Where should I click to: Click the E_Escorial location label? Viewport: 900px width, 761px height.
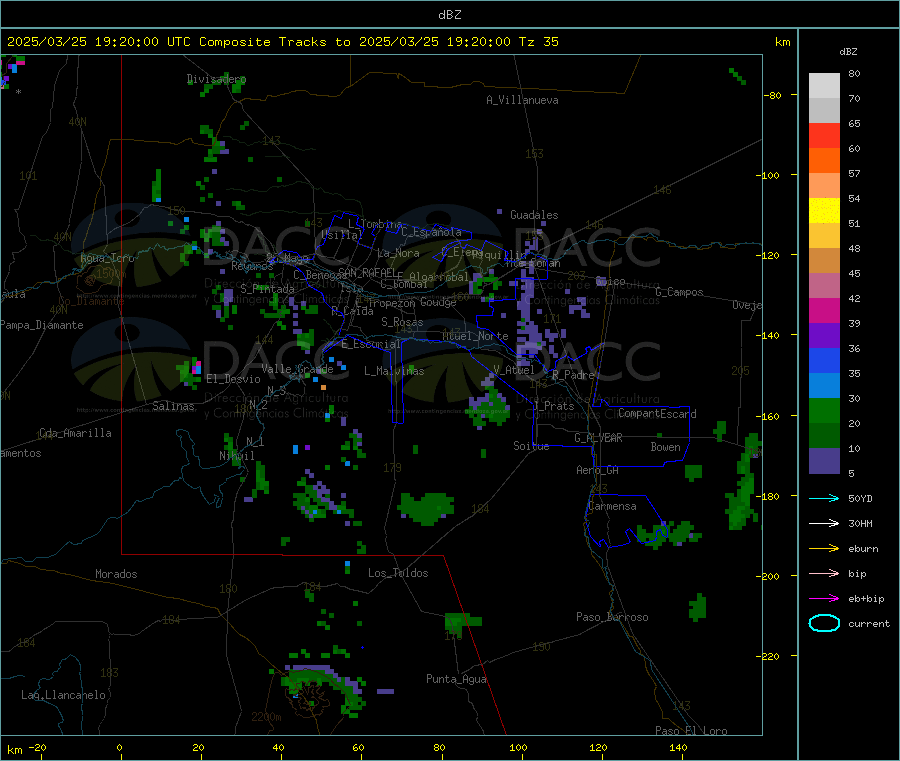pos(371,344)
